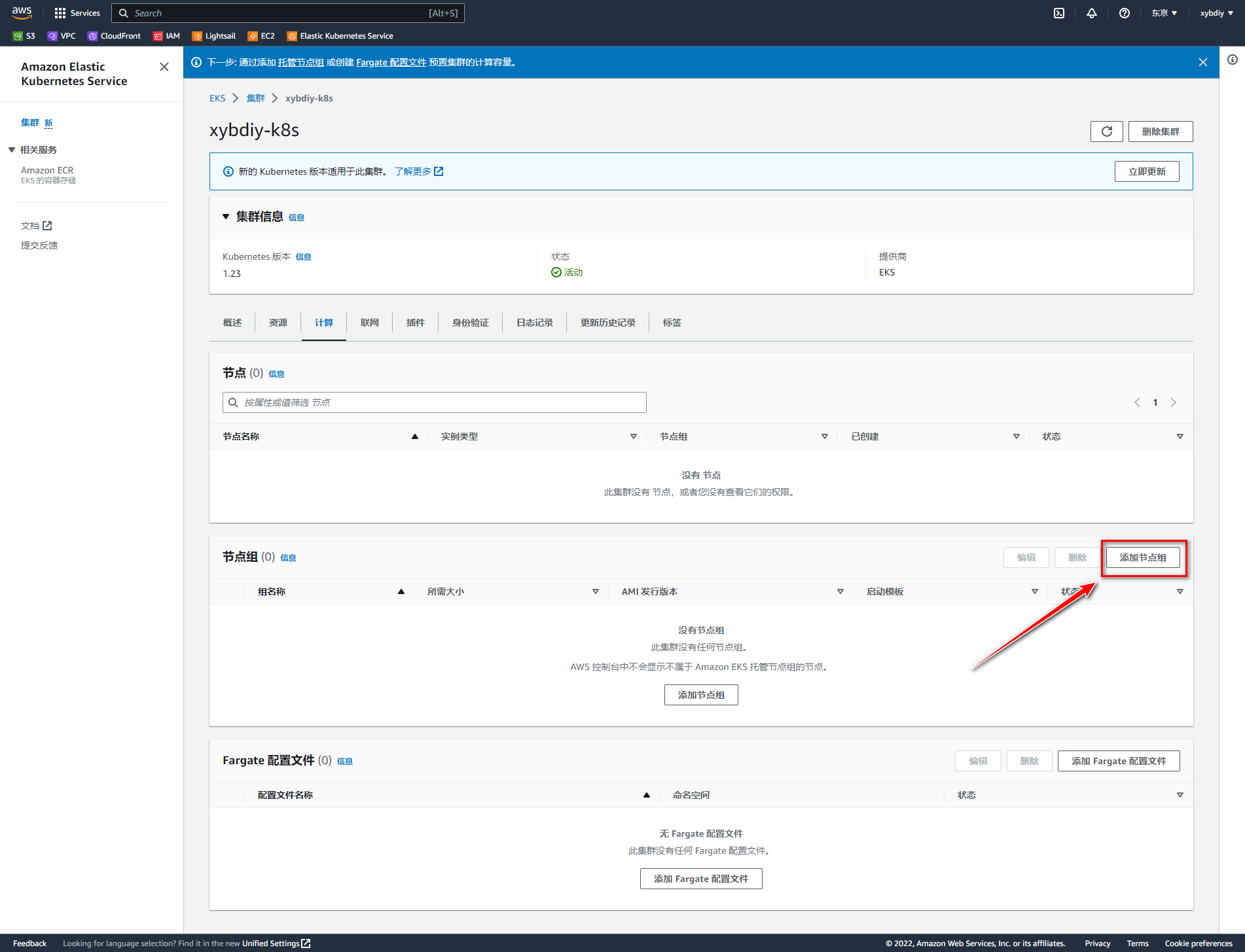The image size is (1245, 952).
Task: Switch to the 插件 tab
Action: click(416, 323)
